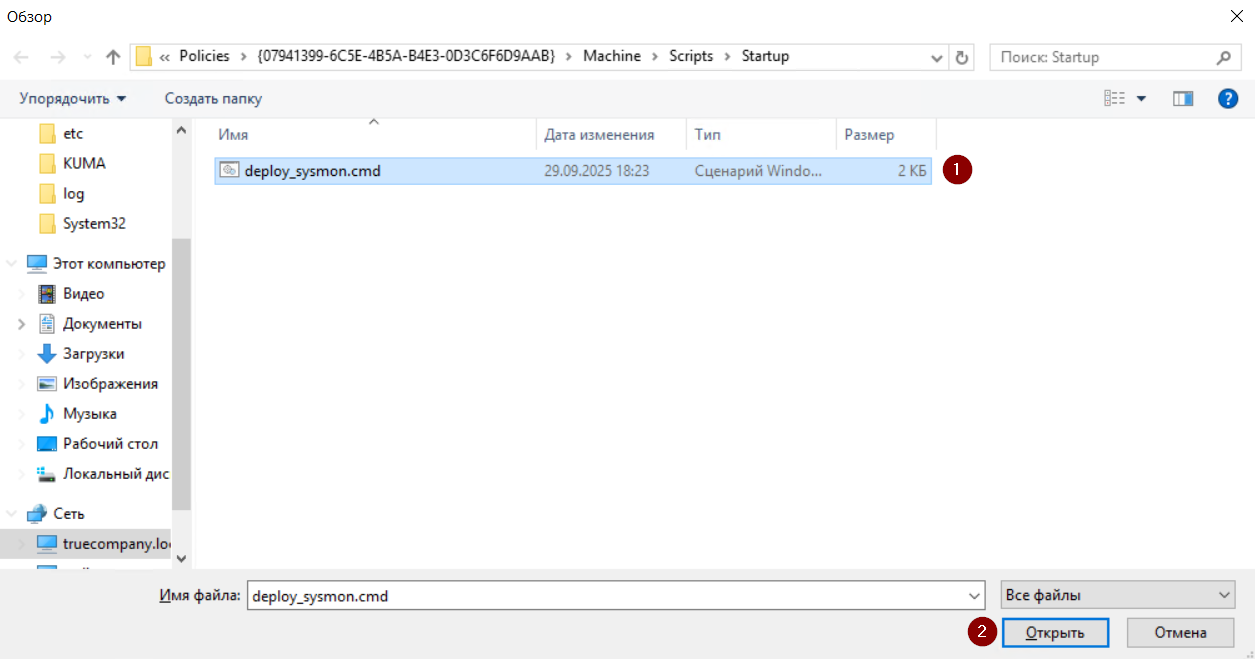Open the Упорядочить menu
This screenshot has height=659, width=1255.
73,99
